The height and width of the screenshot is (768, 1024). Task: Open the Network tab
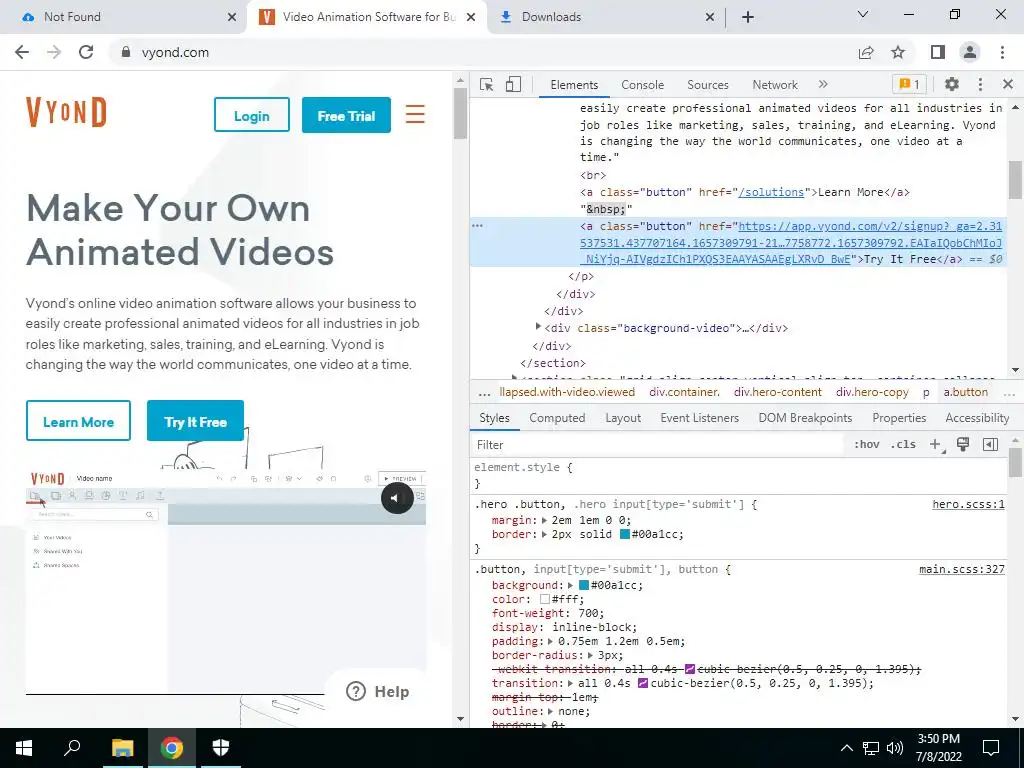tap(775, 85)
